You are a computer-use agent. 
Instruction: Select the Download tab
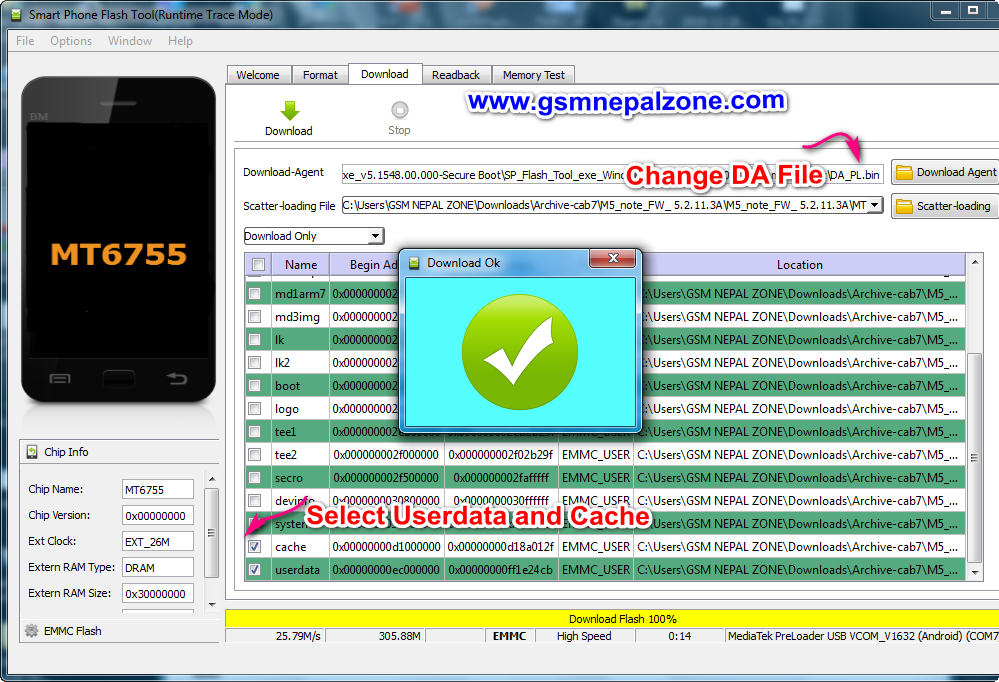click(385, 74)
